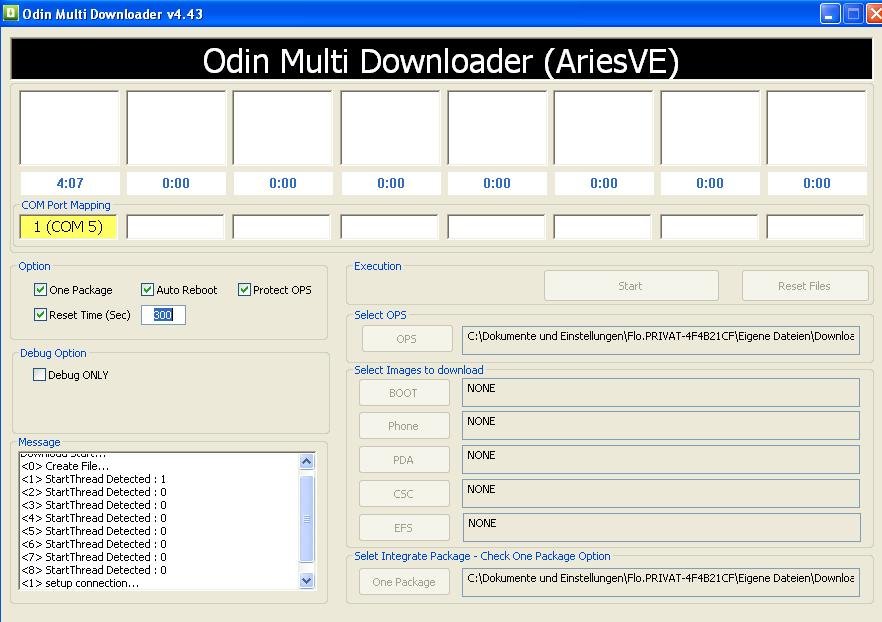Image resolution: width=882 pixels, height=622 pixels.
Task: Click the BOOT path field showing NONE
Action: [661, 393]
